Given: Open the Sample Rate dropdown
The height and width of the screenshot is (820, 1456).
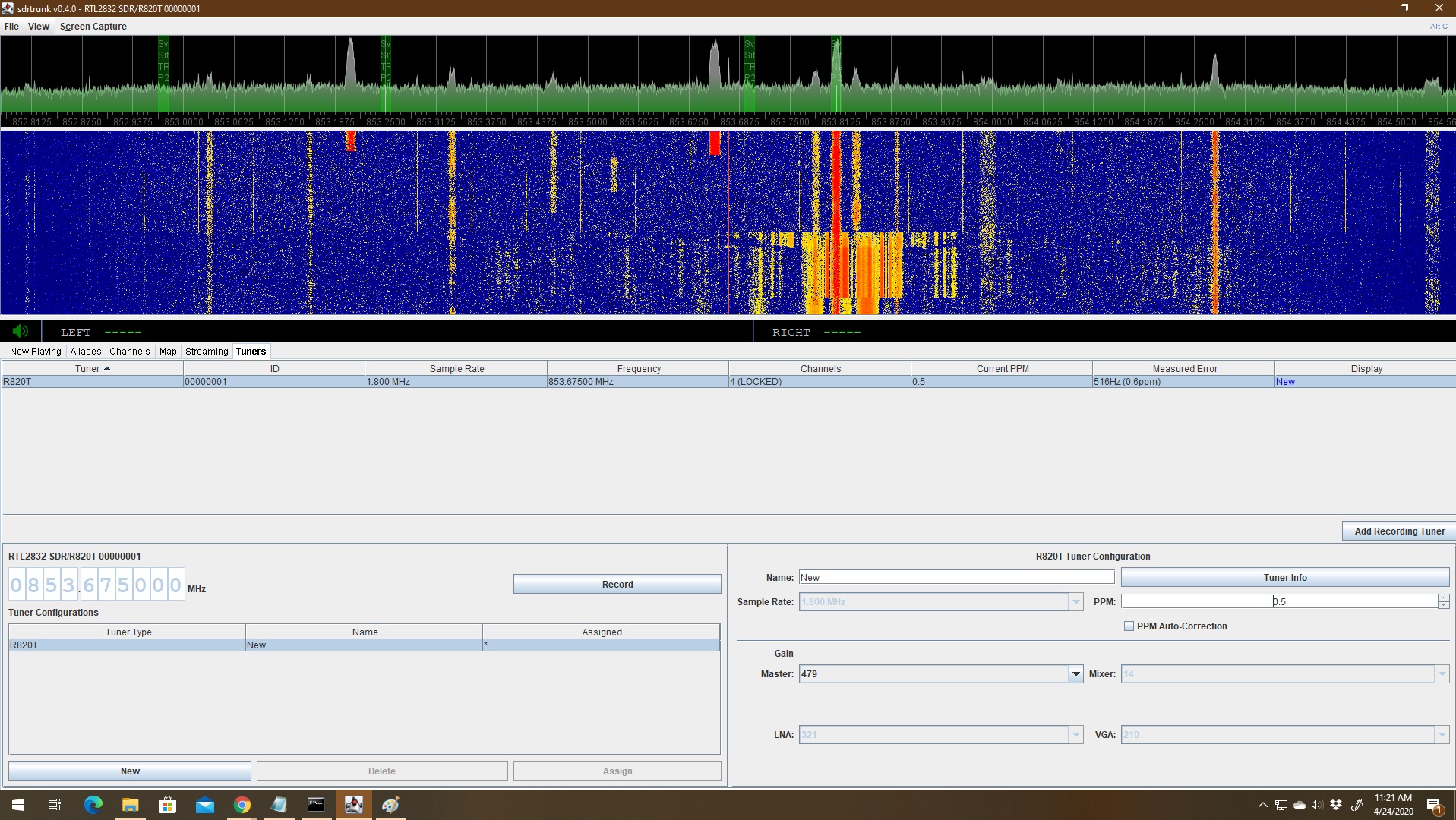Looking at the screenshot, I should (1075, 601).
